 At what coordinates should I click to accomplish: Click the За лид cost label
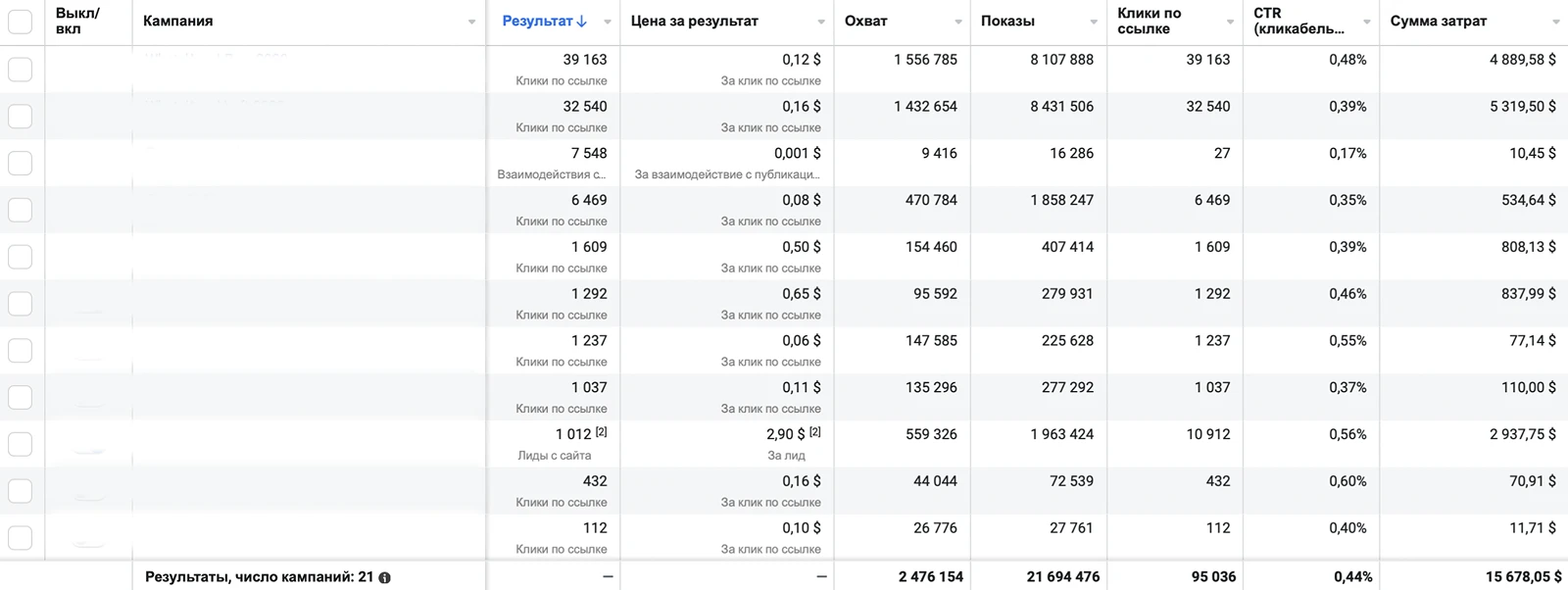787,456
